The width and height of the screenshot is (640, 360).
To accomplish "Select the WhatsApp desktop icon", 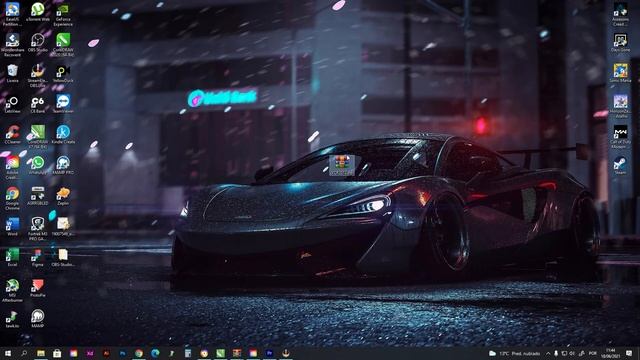I will 38,165.
